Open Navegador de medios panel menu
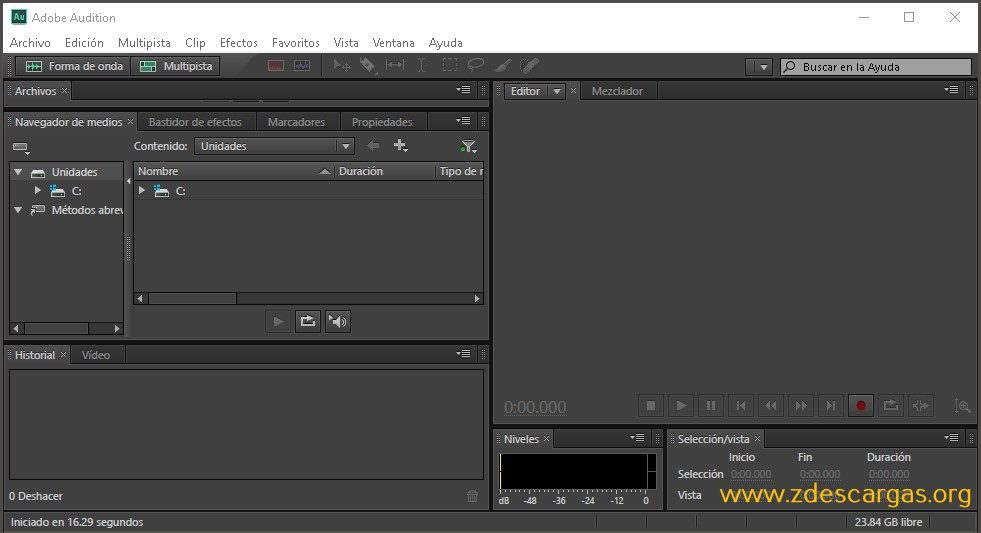 (463, 121)
